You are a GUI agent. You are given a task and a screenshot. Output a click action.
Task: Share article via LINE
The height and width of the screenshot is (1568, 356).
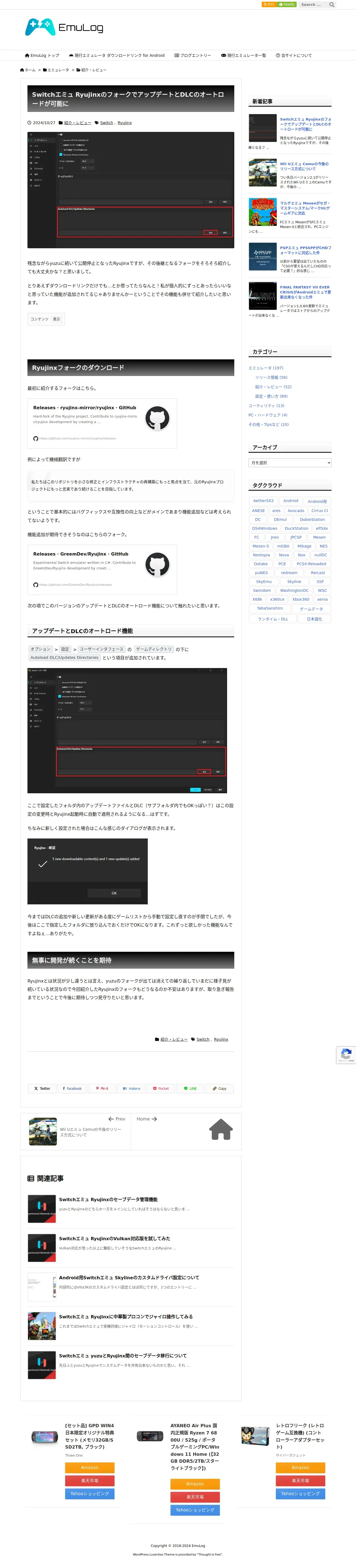click(190, 1088)
